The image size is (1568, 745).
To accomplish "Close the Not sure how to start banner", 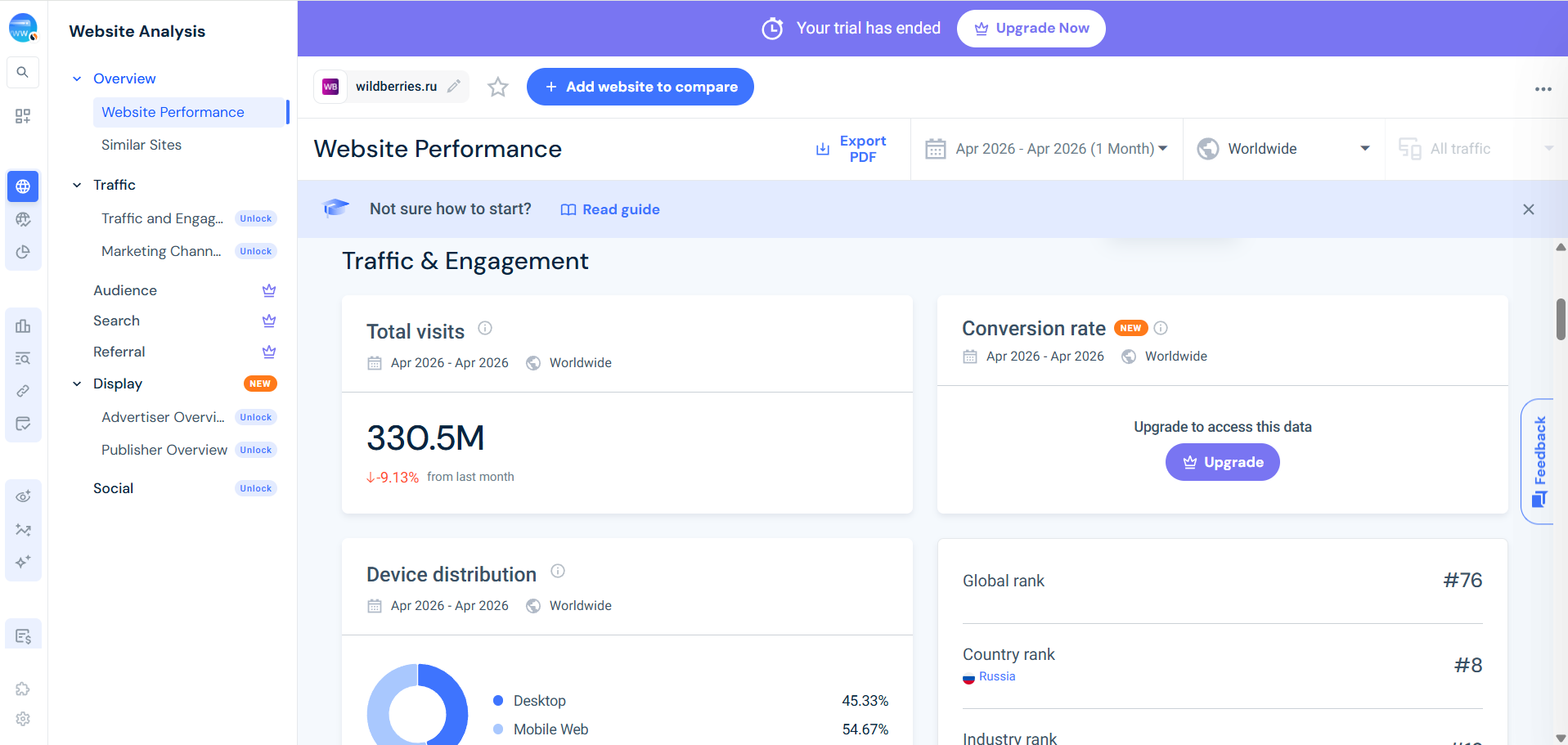I will click(x=1529, y=209).
